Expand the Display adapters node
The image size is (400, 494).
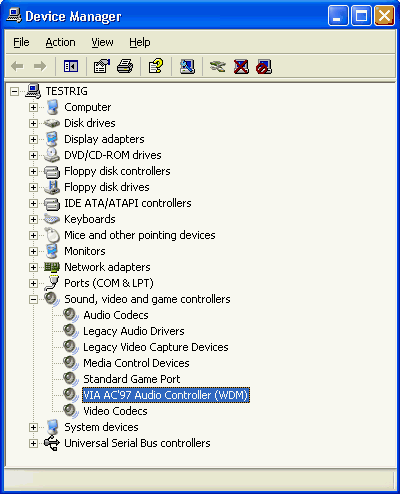[33, 139]
